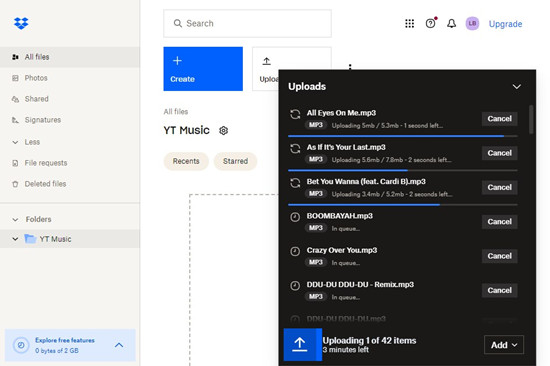This screenshot has height=366, width=550.
Task: Click the YT Music folder icon in sidebar
Action: 31,239
